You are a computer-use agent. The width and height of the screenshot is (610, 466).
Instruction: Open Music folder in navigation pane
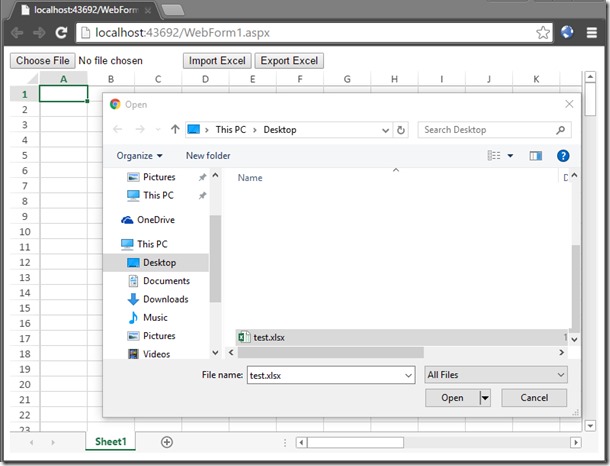[148, 317]
